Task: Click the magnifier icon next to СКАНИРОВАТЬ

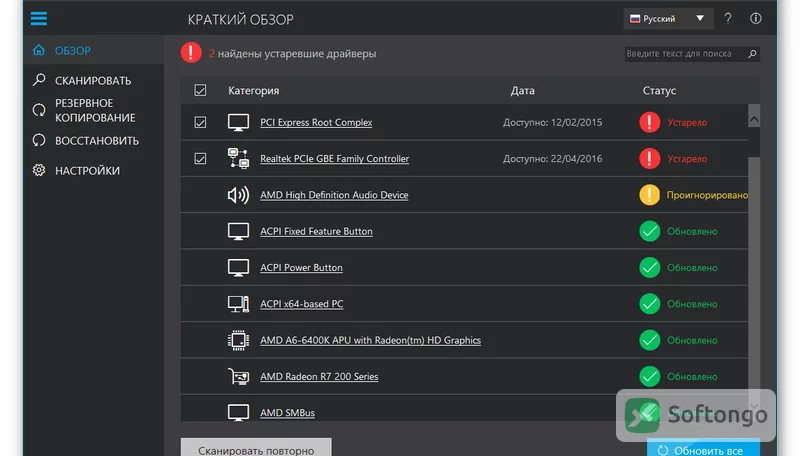Action: pos(39,80)
